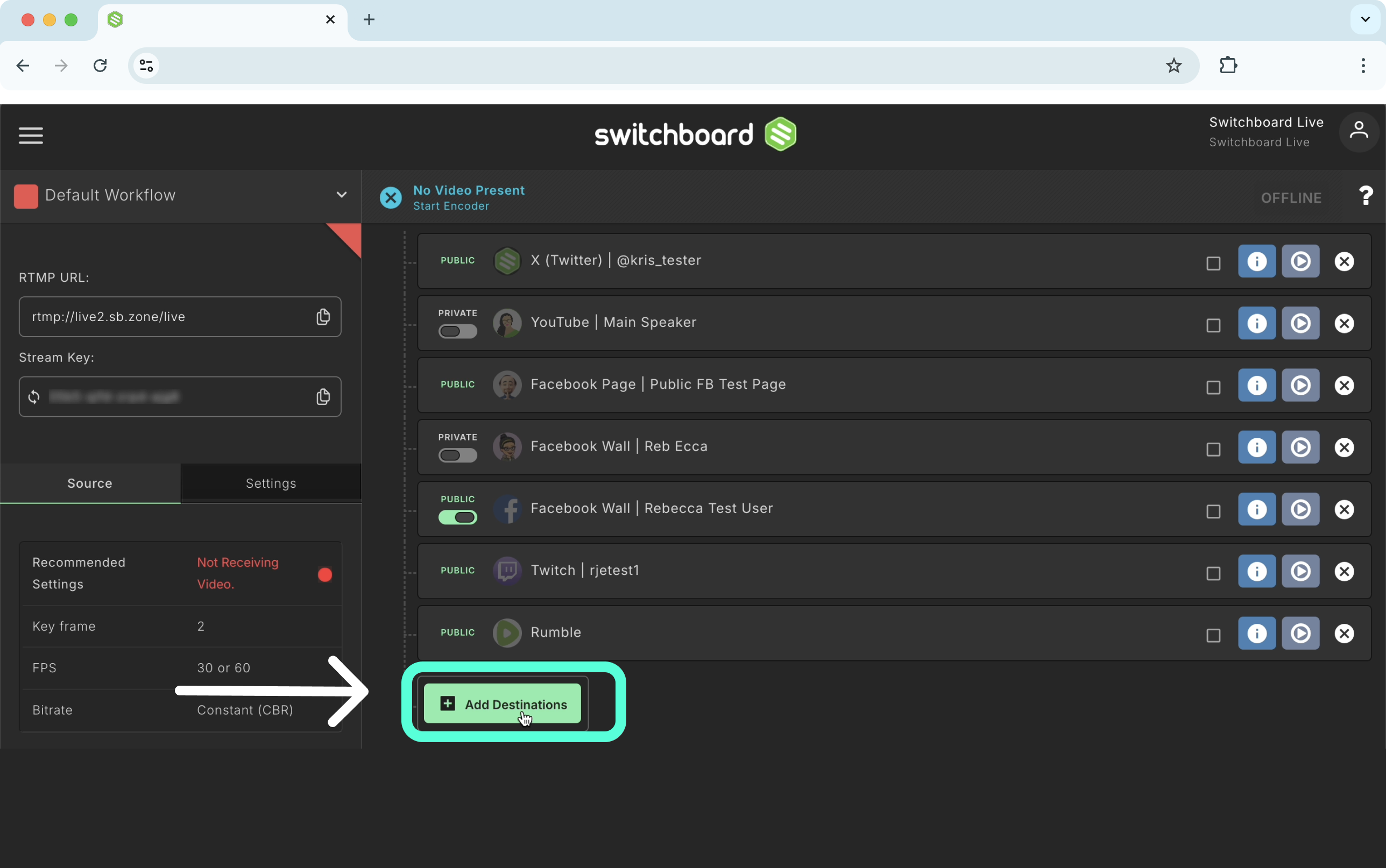This screenshot has width=1386, height=868.
Task: Click the RTMP URL field
Action: tap(180, 317)
